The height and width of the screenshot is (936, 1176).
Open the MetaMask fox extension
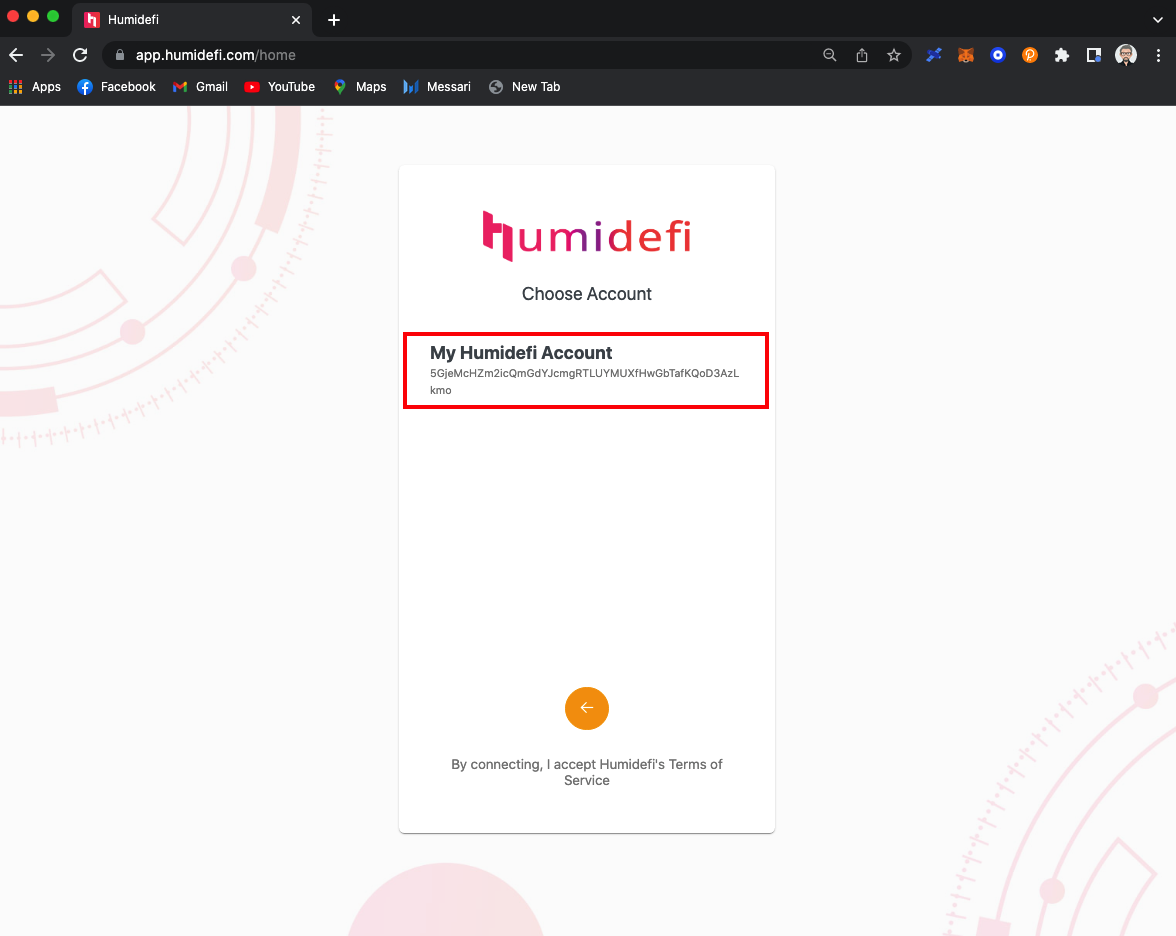tap(966, 56)
